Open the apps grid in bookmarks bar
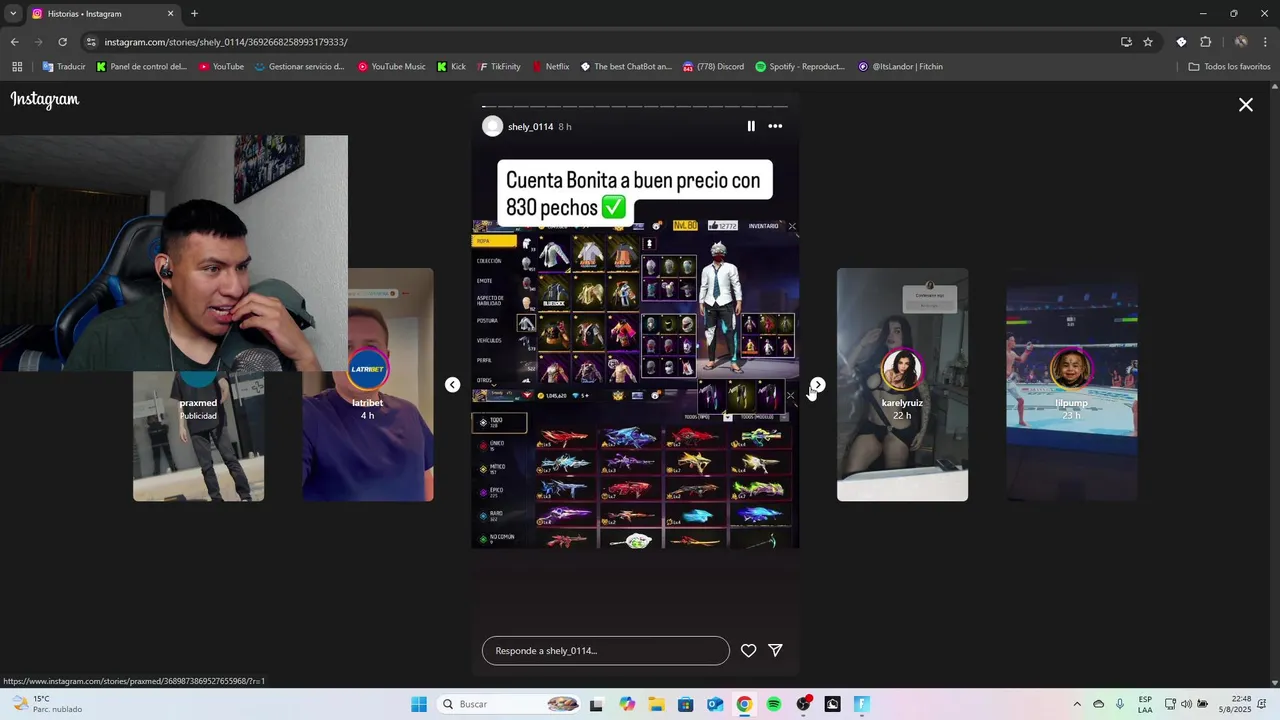This screenshot has height=720, width=1280. point(17,67)
